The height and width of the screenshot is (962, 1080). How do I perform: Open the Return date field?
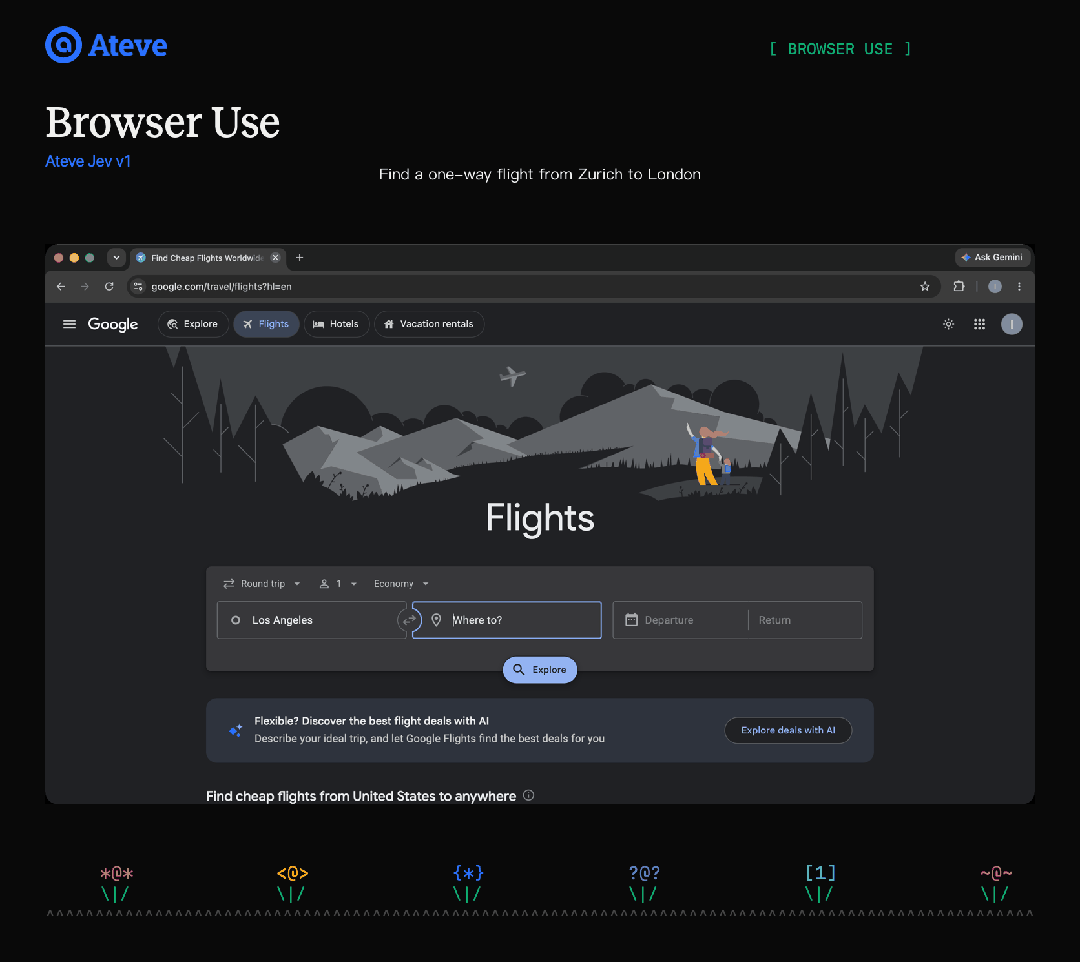point(805,620)
